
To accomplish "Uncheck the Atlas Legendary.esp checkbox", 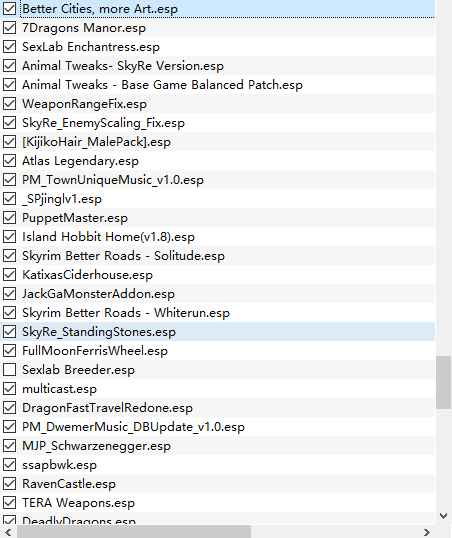I will pyautogui.click(x=9, y=161).
